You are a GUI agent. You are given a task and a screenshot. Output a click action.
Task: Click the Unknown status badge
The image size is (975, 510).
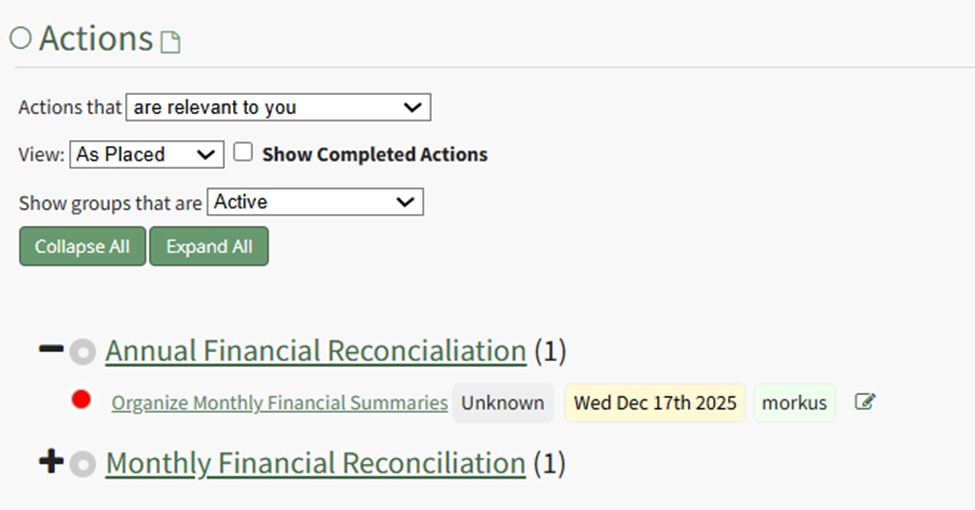click(x=502, y=403)
